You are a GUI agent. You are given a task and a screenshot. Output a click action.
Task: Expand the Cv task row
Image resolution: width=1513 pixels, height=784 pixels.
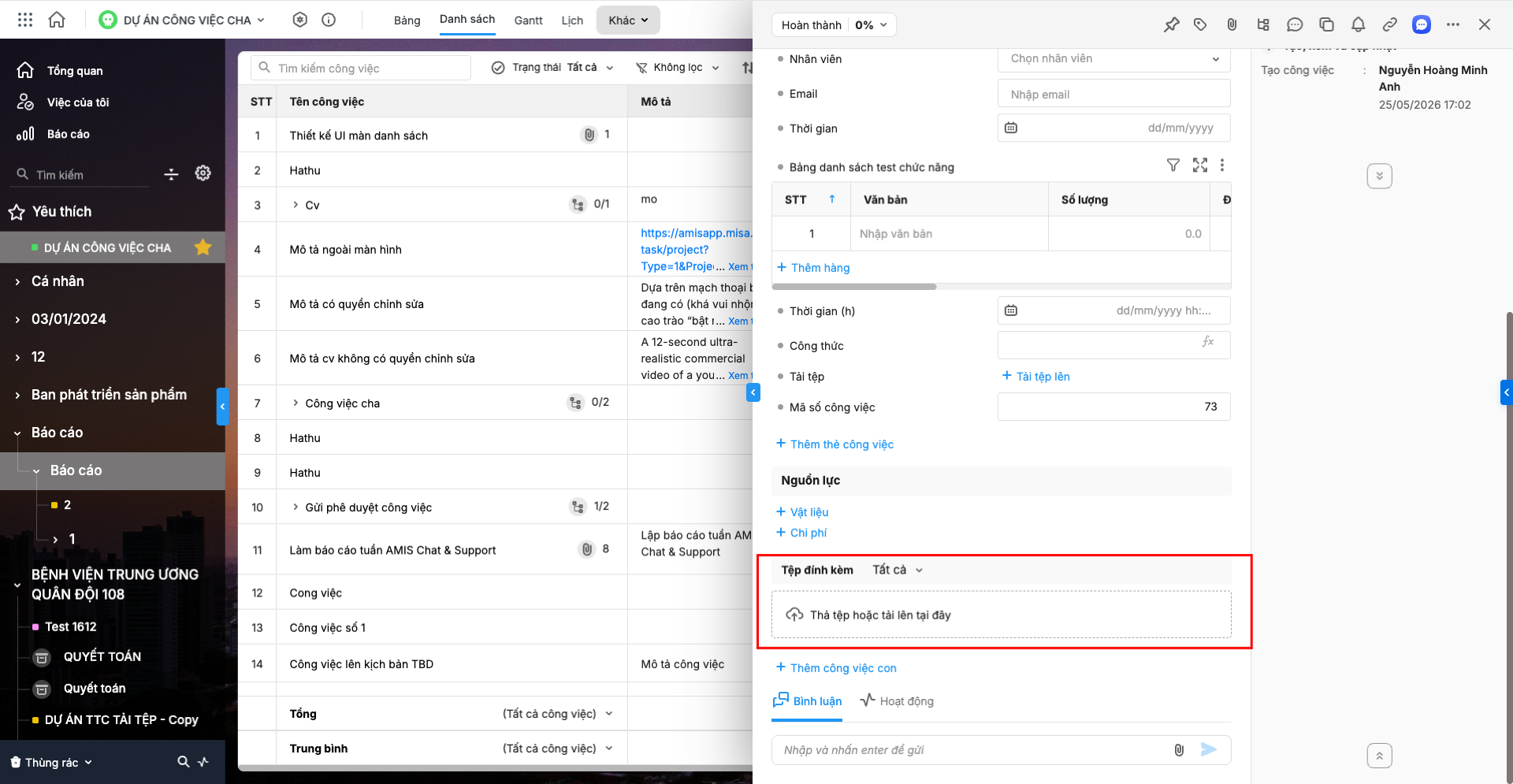click(x=296, y=205)
